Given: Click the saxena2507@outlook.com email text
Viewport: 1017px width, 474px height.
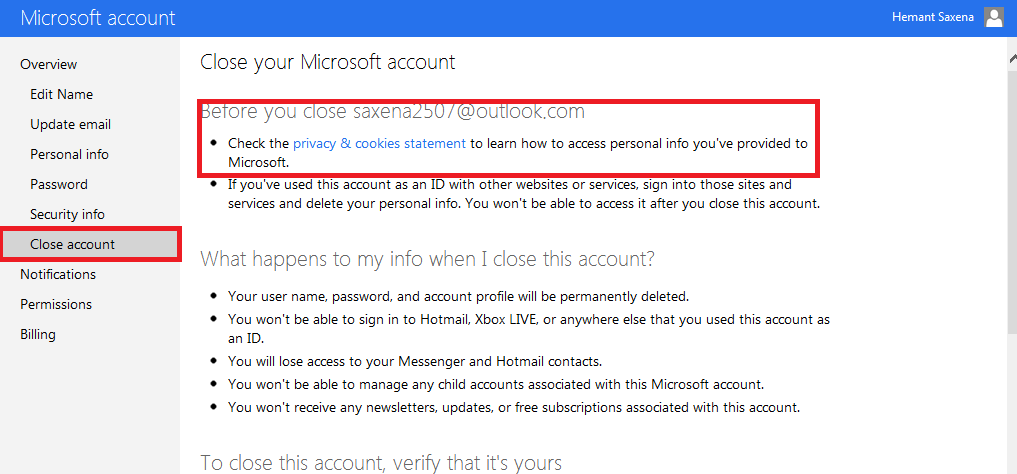Looking at the screenshot, I should (x=468, y=111).
